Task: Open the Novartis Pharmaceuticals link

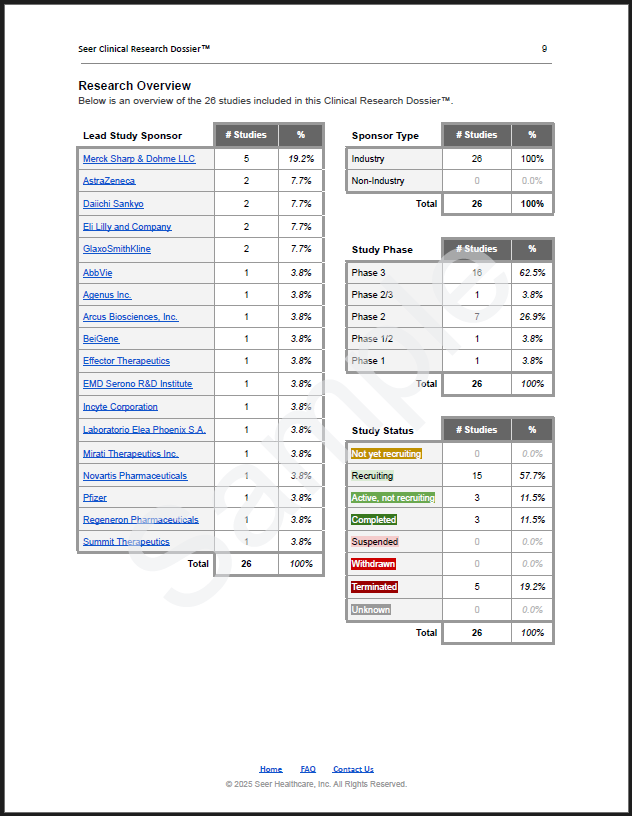Action: click(135, 476)
